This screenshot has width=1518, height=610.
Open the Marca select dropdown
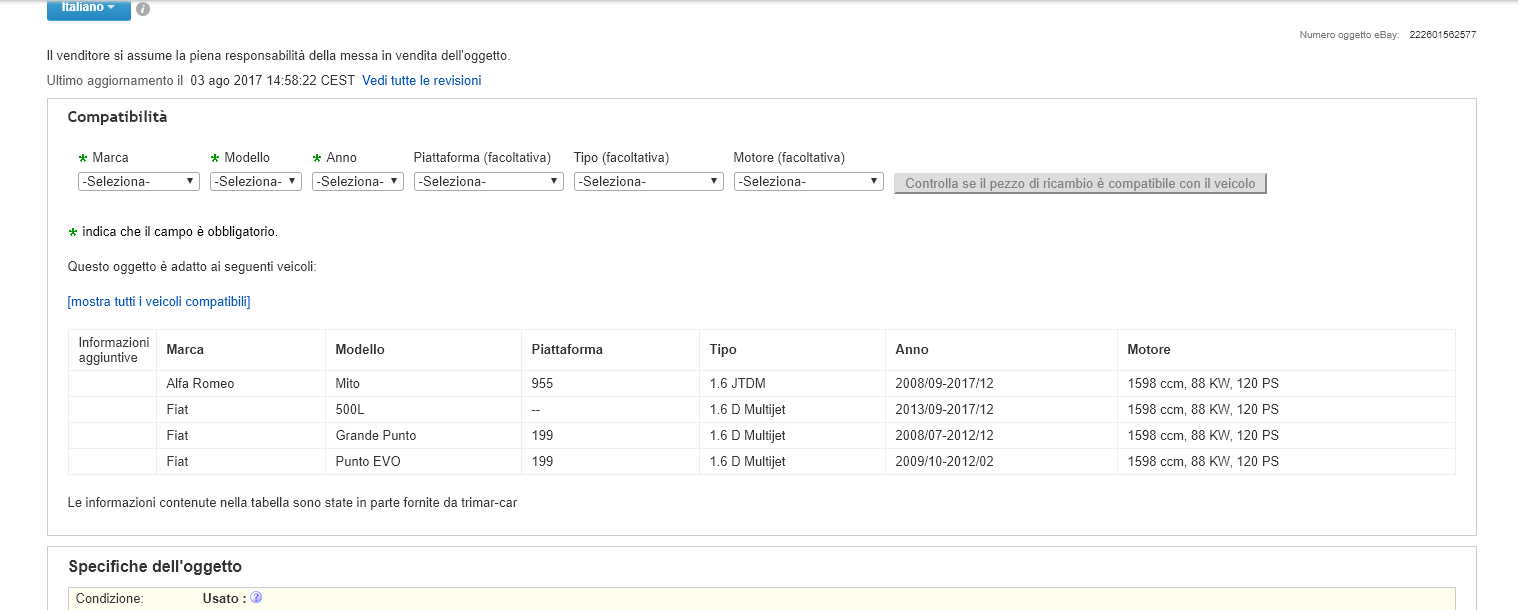tap(139, 182)
